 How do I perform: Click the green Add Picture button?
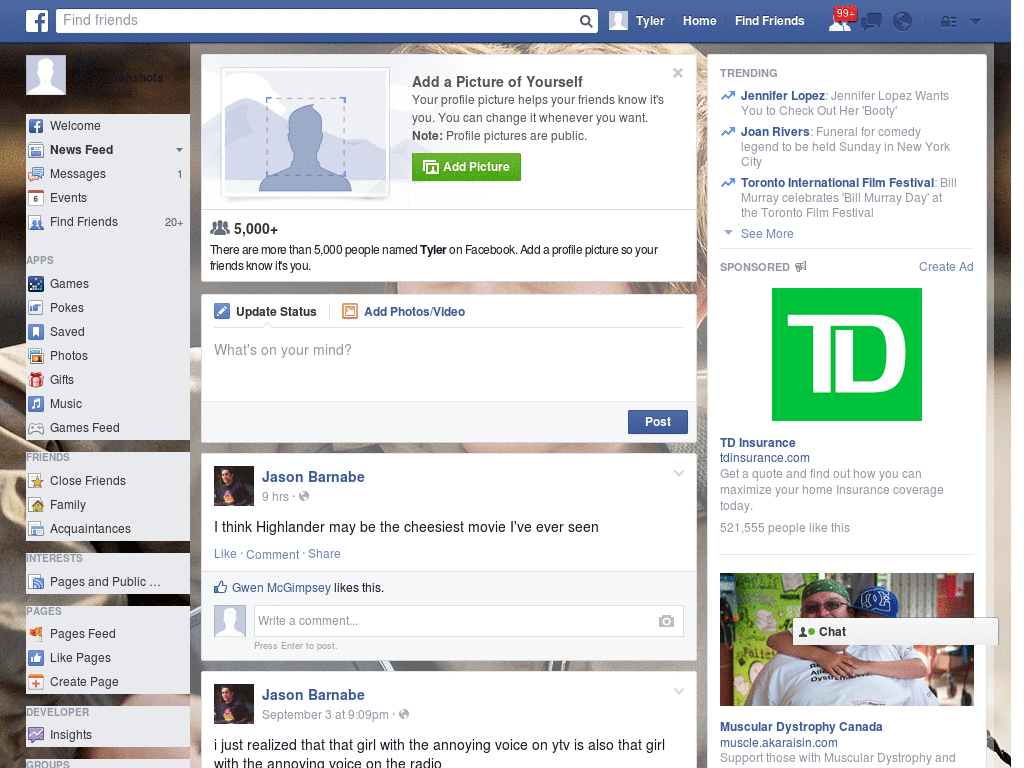click(x=466, y=167)
